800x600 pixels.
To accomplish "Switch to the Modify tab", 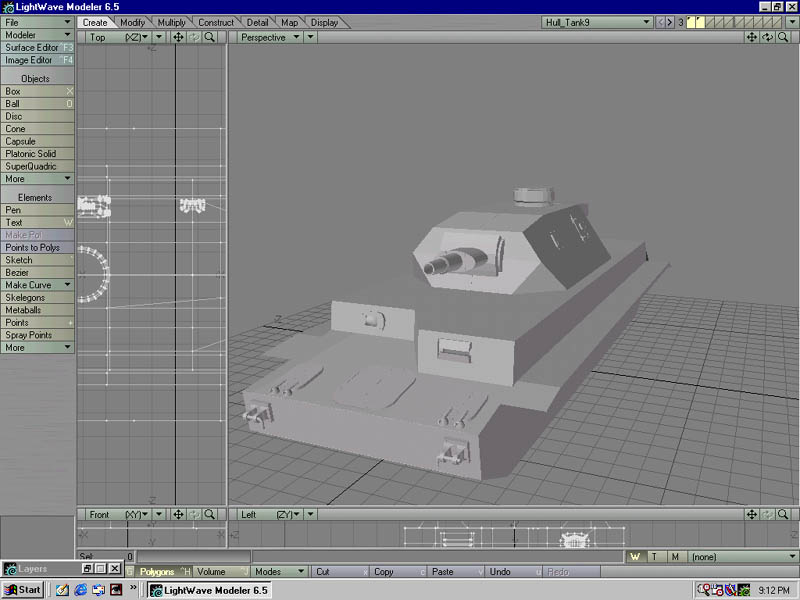I will point(132,22).
